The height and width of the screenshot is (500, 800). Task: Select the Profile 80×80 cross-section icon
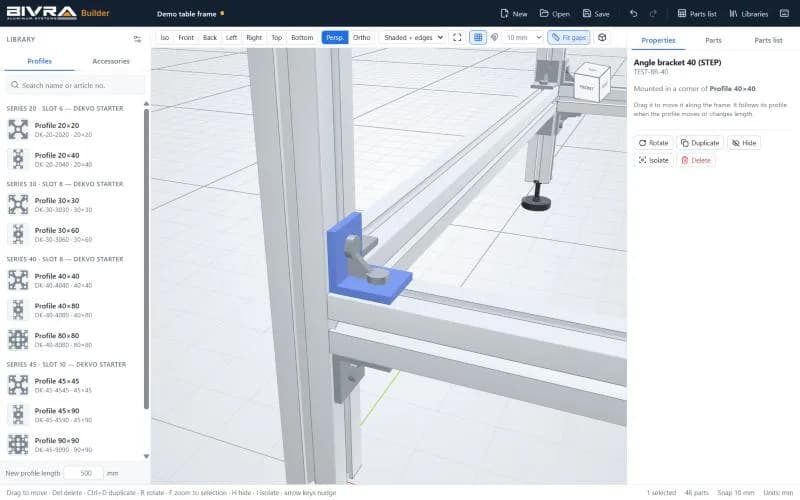[18, 340]
